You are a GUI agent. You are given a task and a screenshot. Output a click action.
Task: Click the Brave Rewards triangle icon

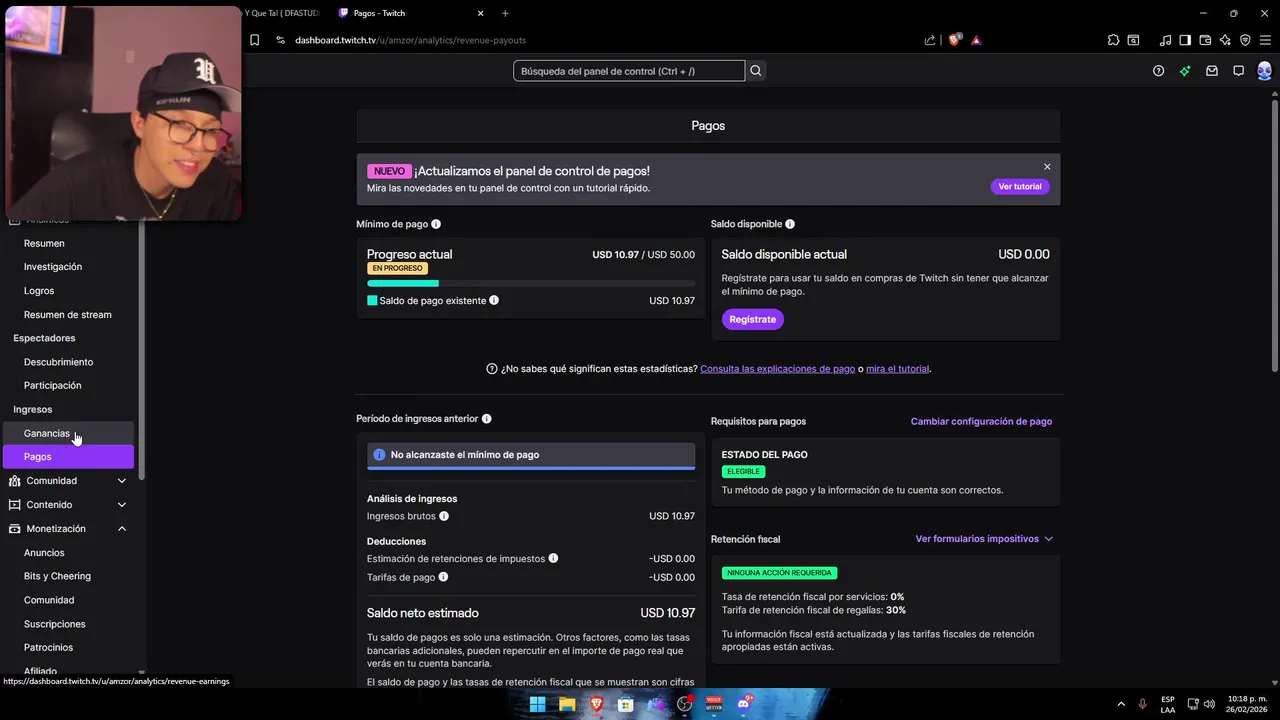[976, 40]
